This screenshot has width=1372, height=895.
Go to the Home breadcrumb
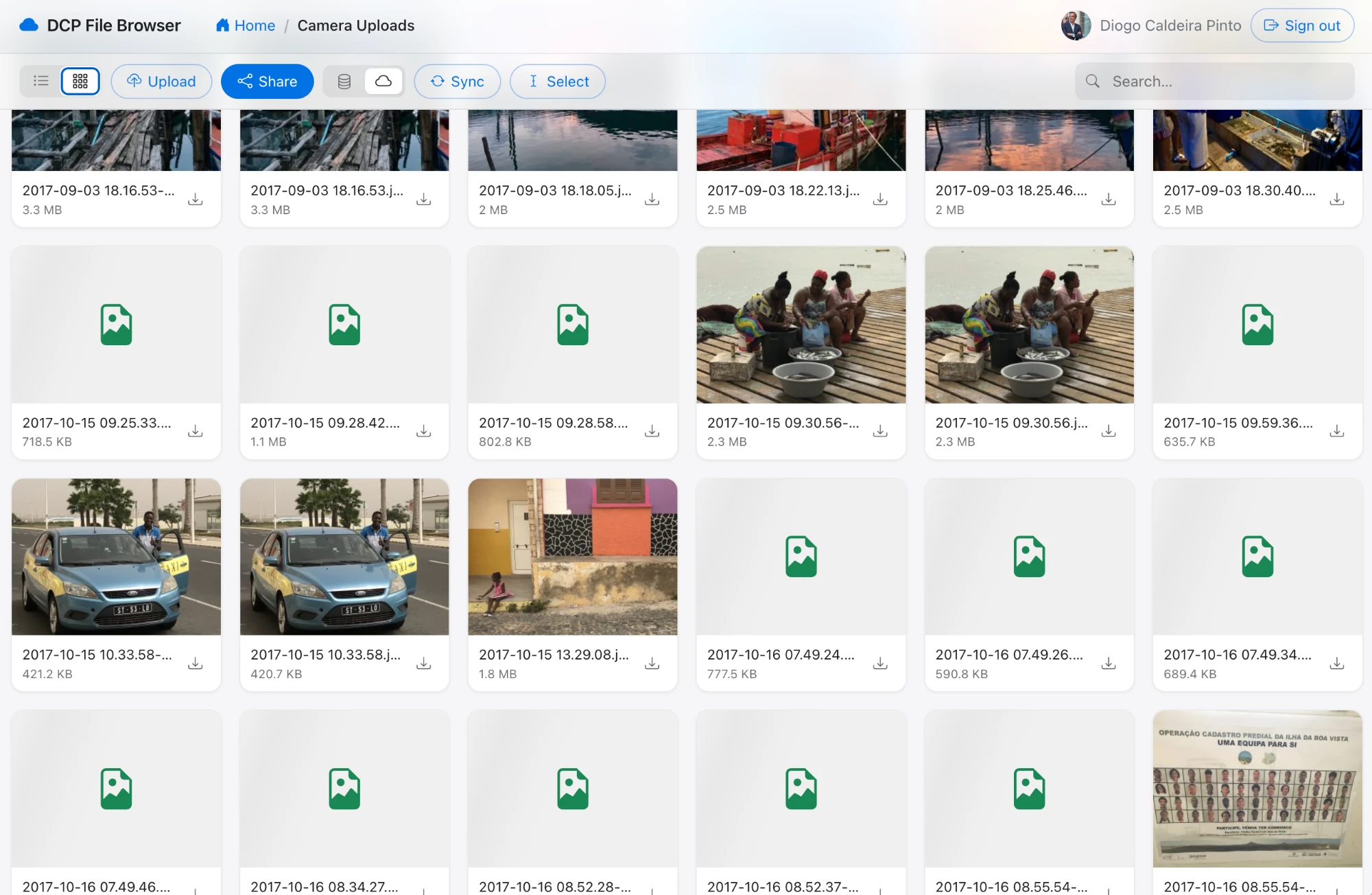(246, 25)
